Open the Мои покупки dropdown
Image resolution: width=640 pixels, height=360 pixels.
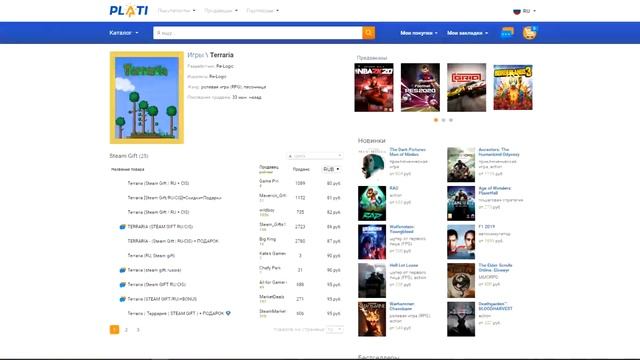tap(419, 33)
